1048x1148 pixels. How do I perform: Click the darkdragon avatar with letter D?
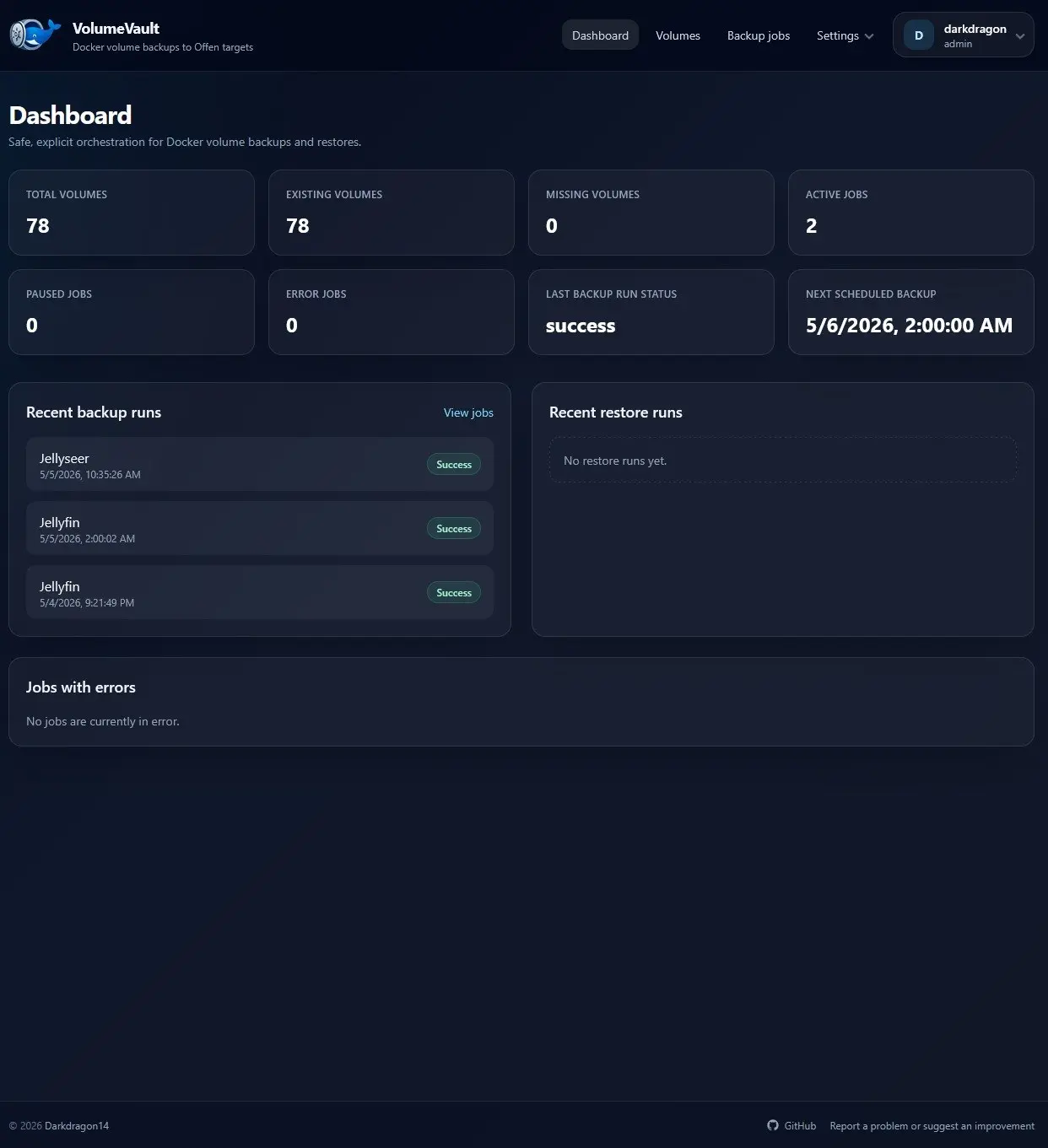tap(919, 35)
